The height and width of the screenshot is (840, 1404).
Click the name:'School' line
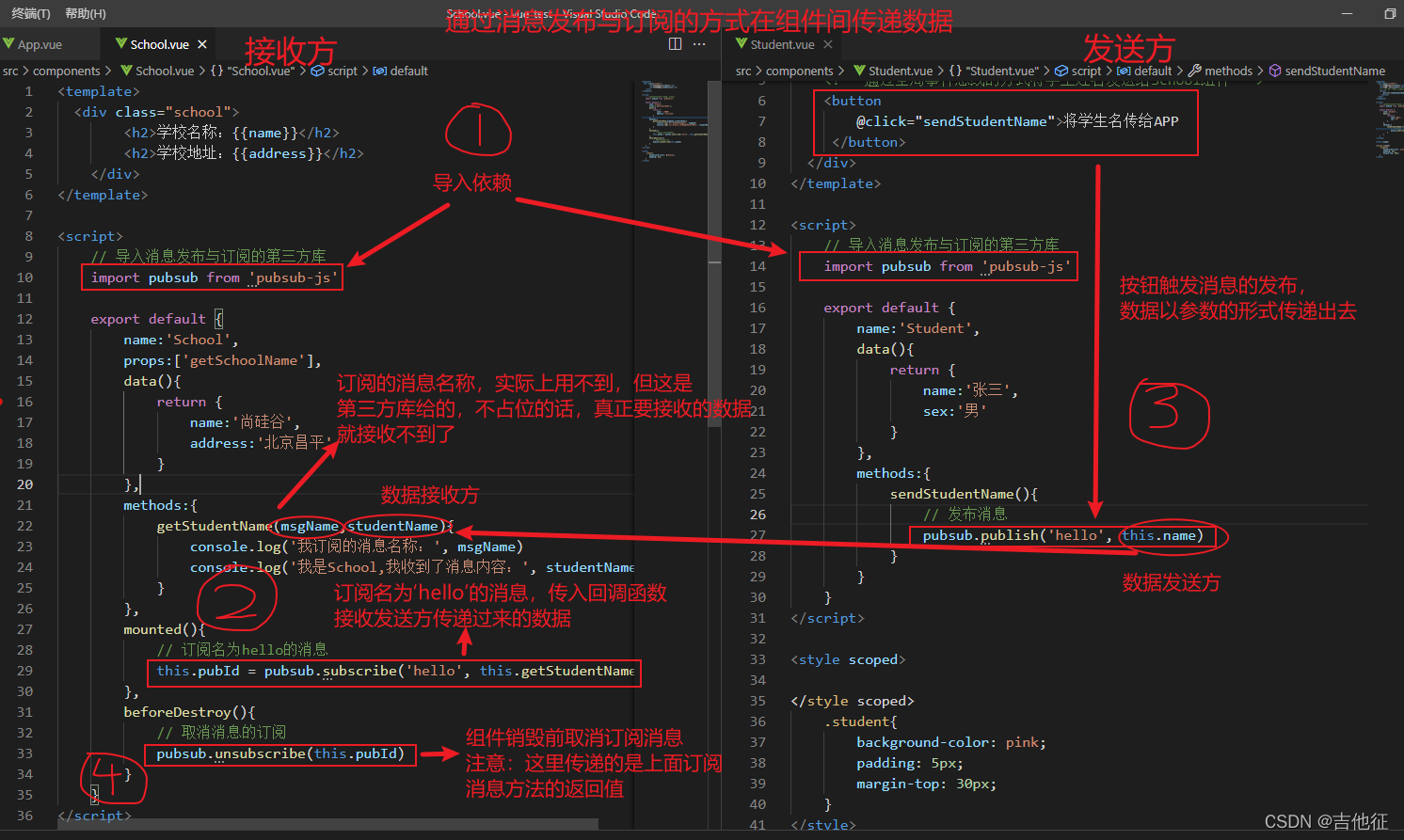(x=181, y=340)
